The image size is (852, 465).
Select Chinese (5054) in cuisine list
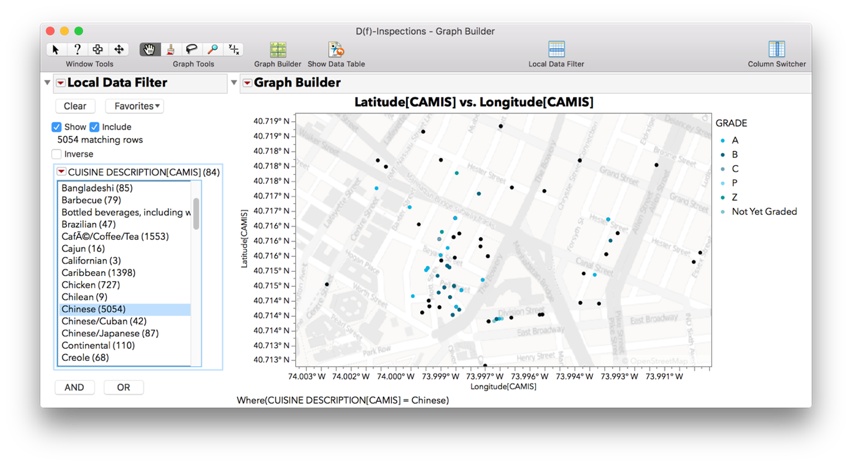(124, 309)
